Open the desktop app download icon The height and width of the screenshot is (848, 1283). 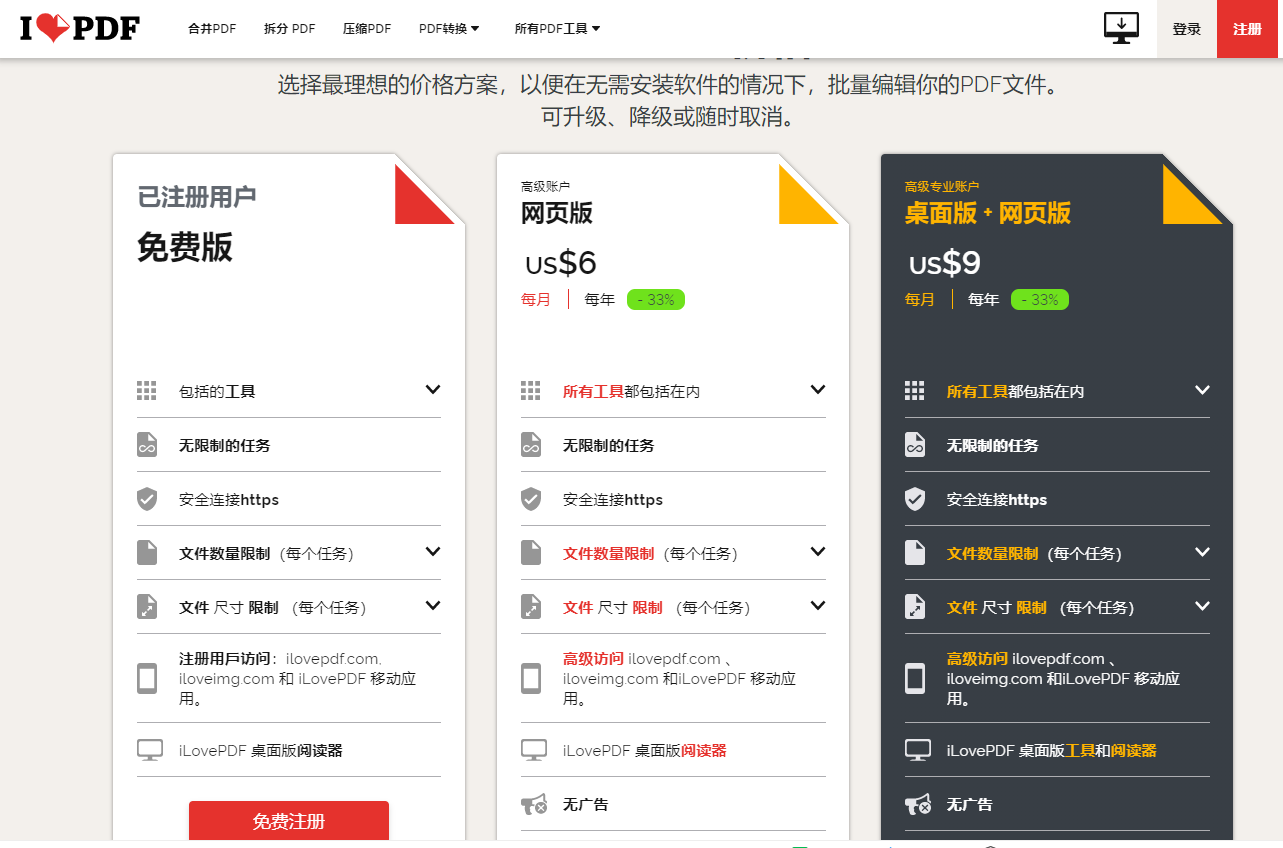[x=1121, y=28]
